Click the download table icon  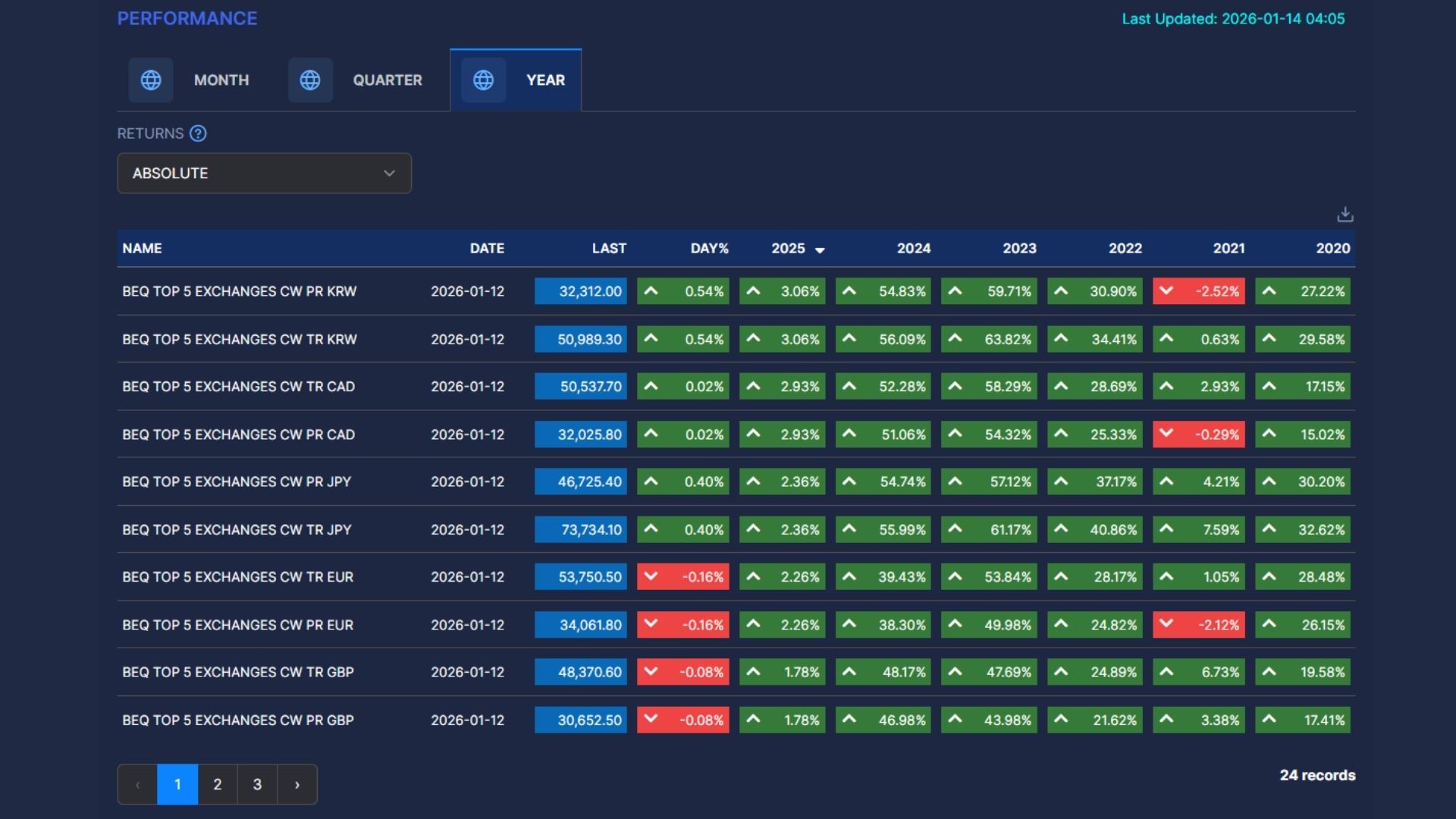pos(1345,215)
